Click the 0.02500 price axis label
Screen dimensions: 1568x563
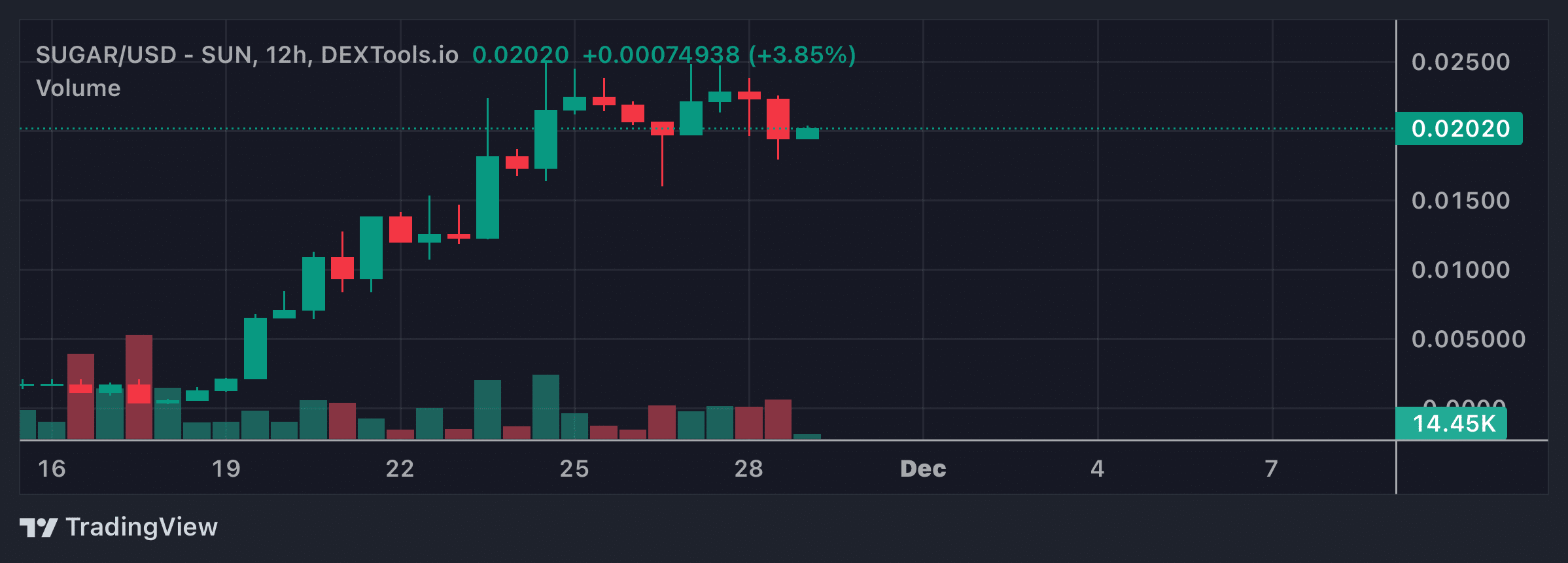pyautogui.click(x=1461, y=62)
